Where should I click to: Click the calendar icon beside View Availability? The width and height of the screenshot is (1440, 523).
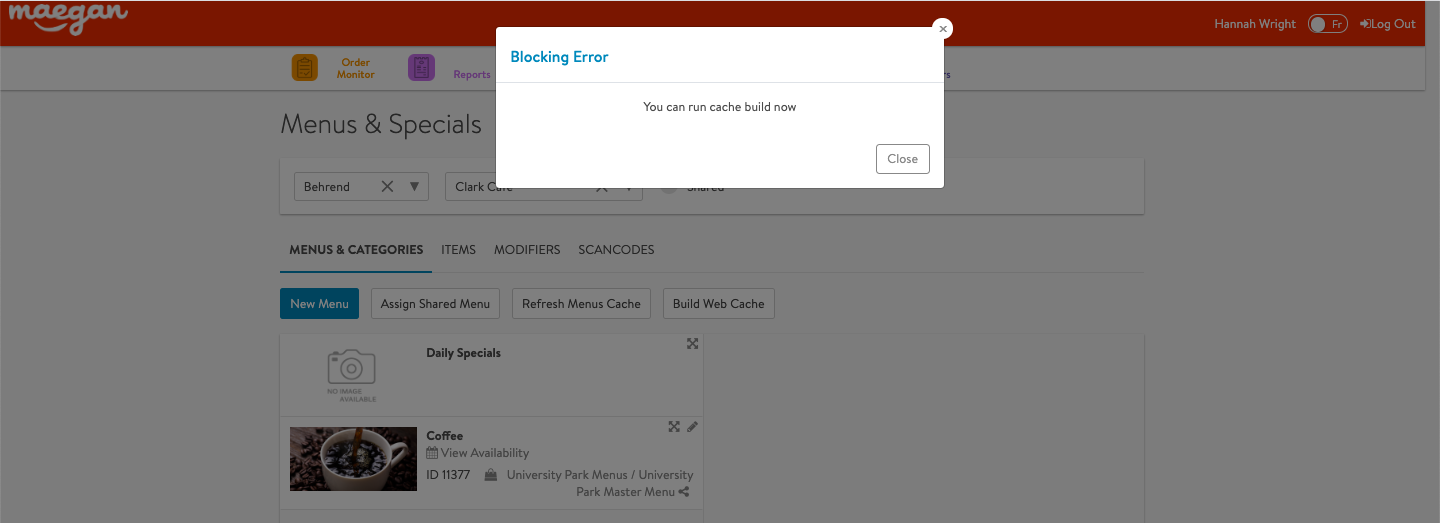(432, 453)
